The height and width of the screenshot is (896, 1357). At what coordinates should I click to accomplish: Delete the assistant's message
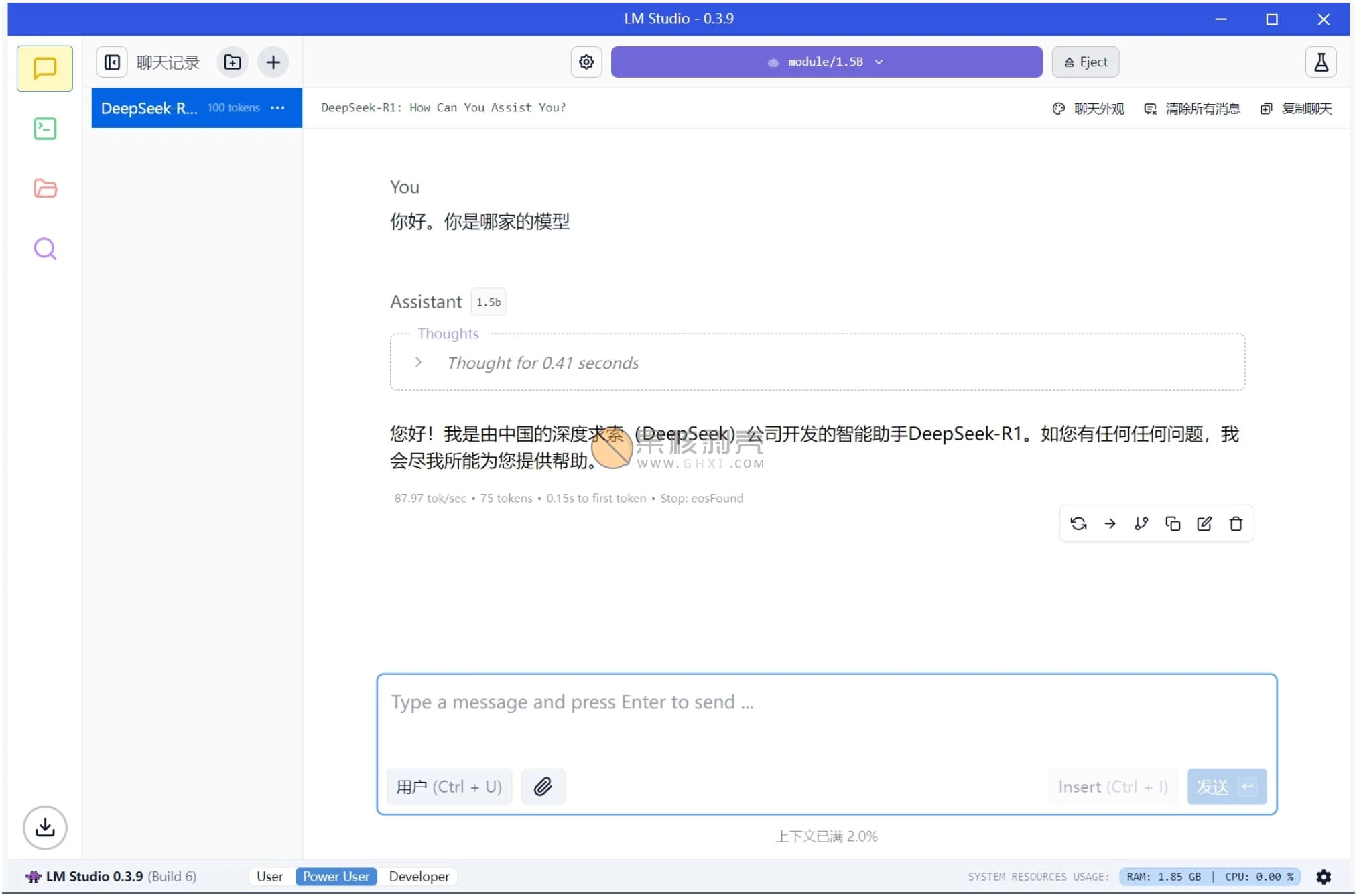(1235, 523)
